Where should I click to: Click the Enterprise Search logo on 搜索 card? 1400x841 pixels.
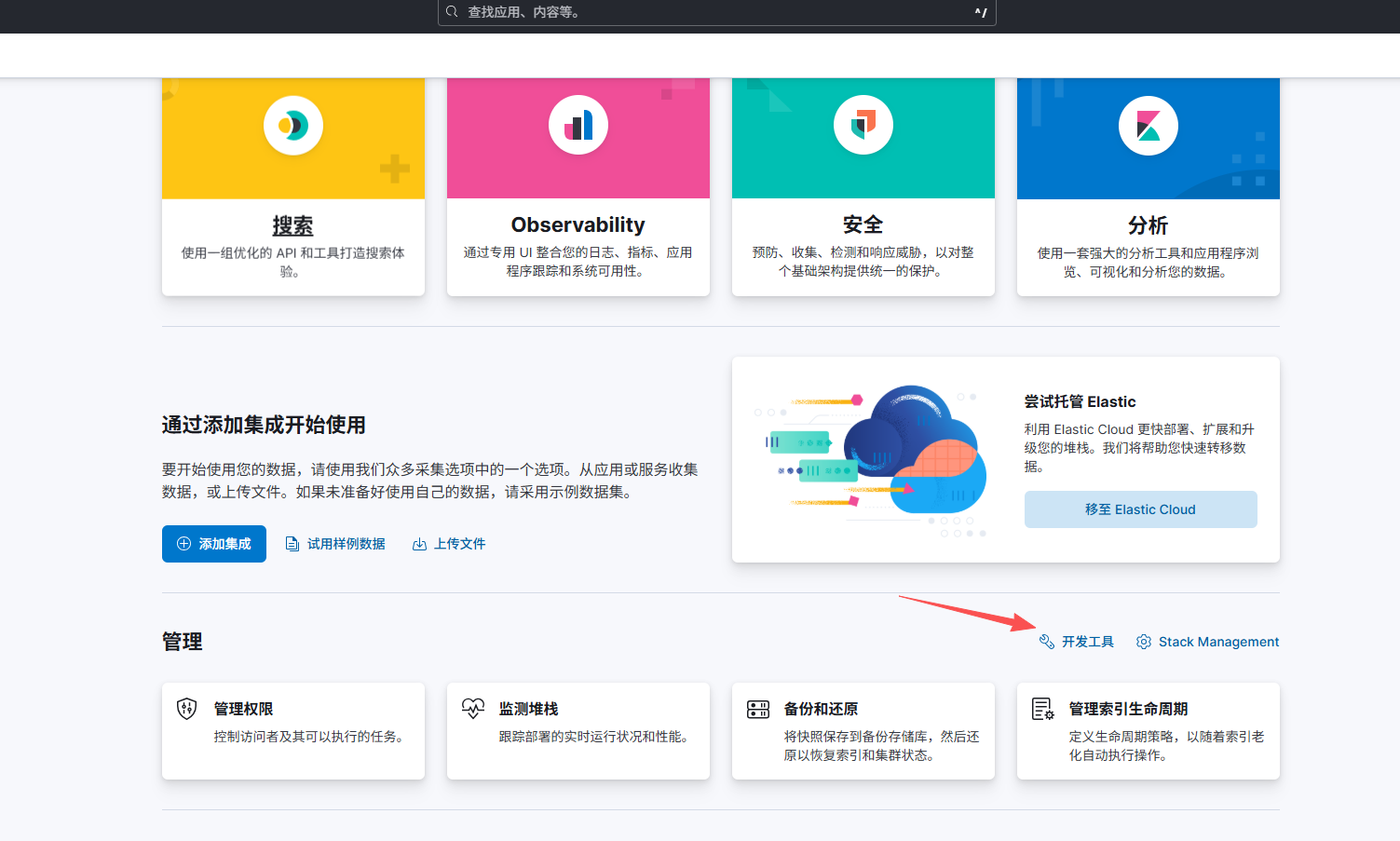[293, 125]
